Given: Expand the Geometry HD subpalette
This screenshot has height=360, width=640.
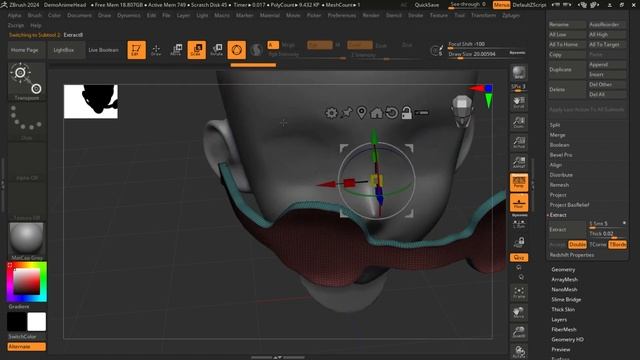Looking at the screenshot, I should point(567,340).
